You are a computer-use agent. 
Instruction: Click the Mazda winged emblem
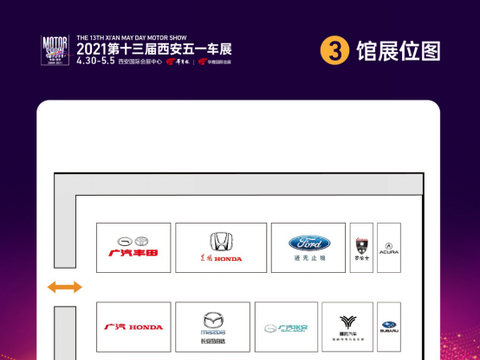point(213,320)
